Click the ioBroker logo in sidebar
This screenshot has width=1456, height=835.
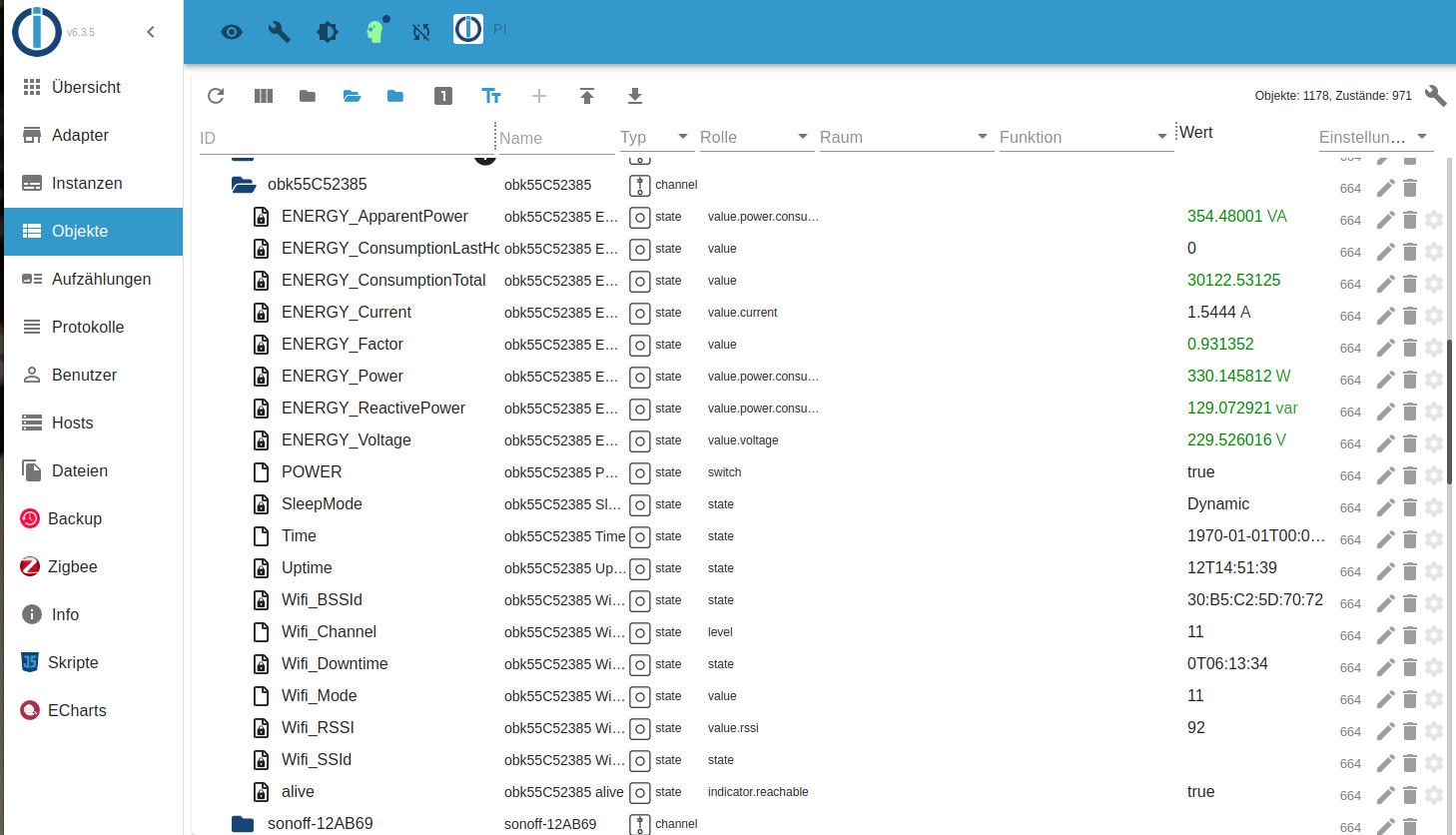(x=36, y=31)
